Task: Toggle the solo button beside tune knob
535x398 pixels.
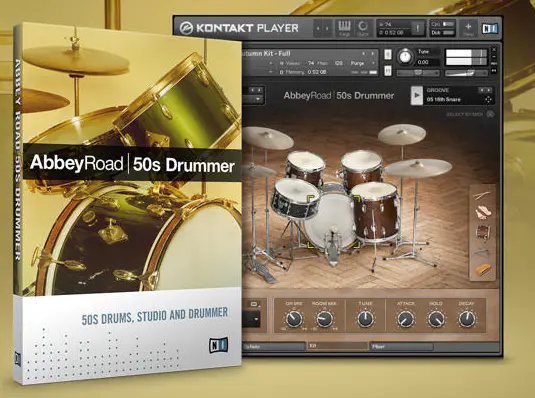Action: 388,55
